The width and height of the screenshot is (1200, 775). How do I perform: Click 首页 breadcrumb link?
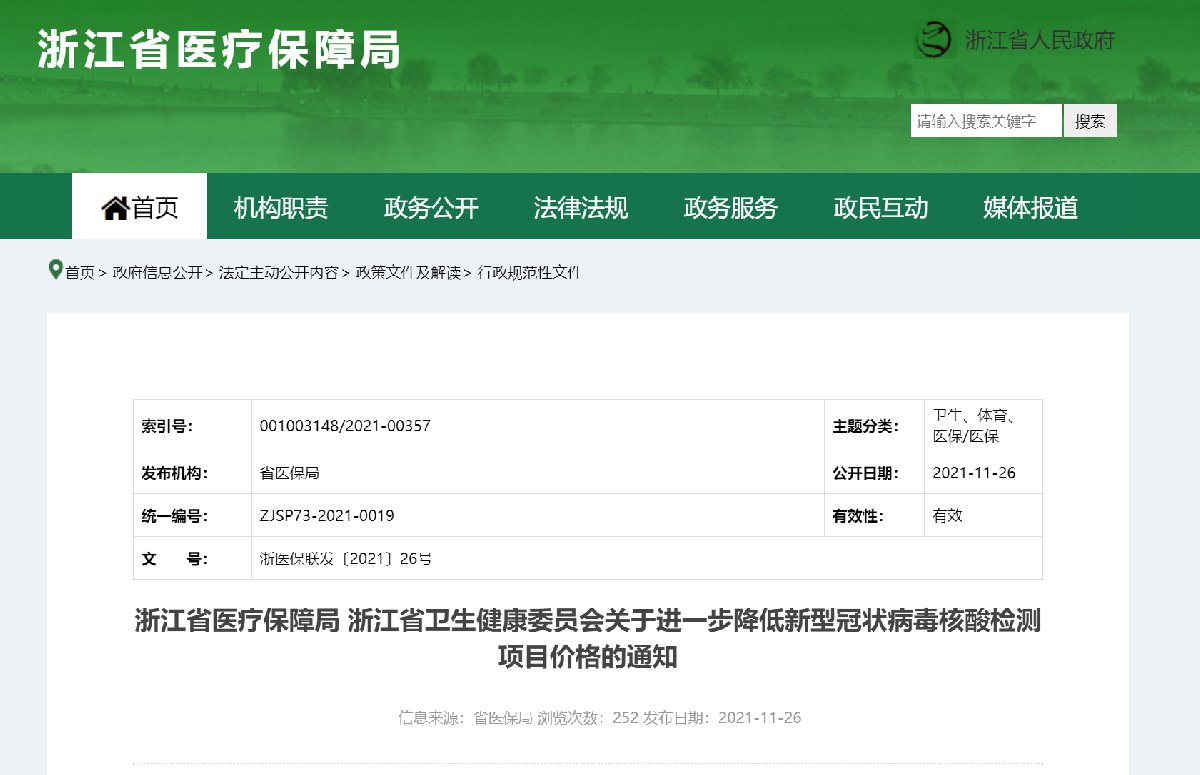pos(80,272)
